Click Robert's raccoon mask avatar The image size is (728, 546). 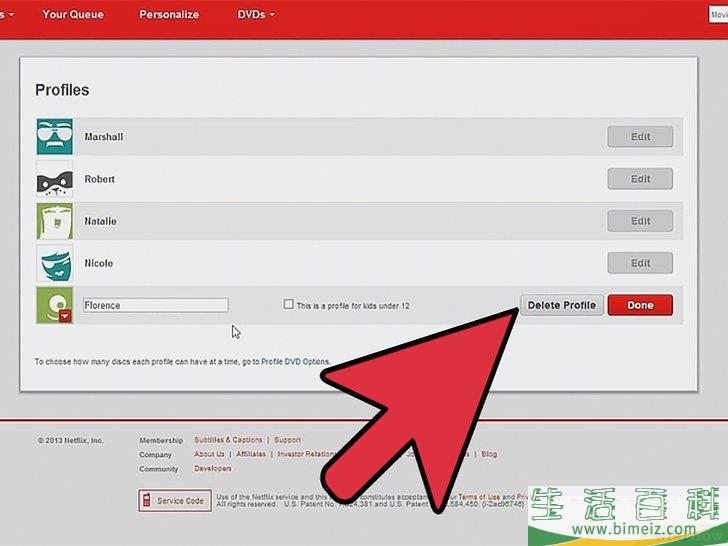(x=55, y=179)
